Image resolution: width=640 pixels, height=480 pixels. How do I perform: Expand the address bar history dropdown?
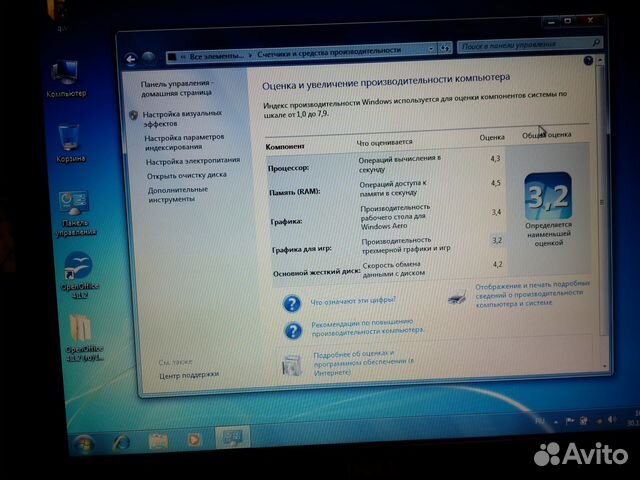431,49
